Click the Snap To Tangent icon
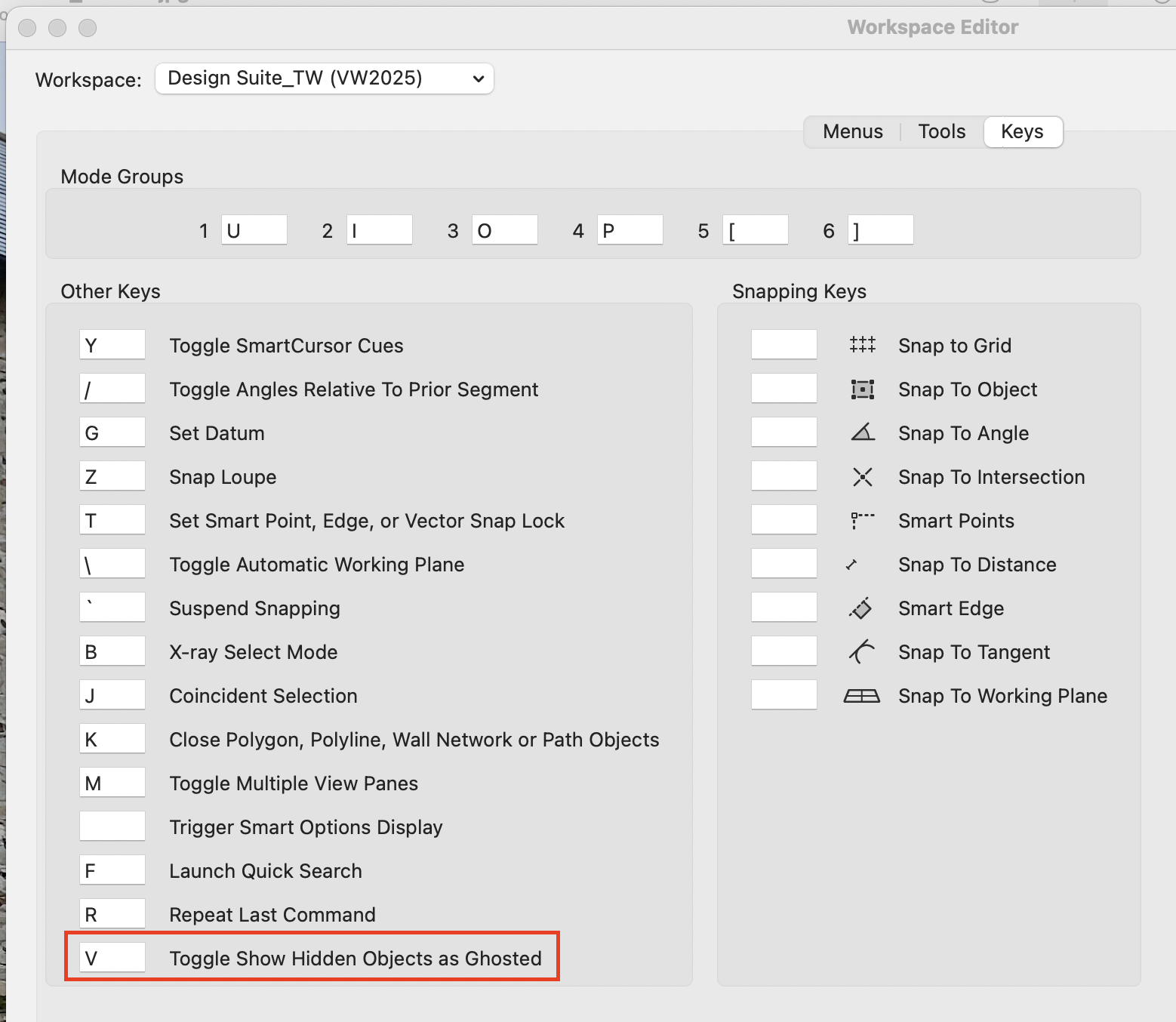Image resolution: width=1176 pixels, height=1022 pixels. pos(863,651)
